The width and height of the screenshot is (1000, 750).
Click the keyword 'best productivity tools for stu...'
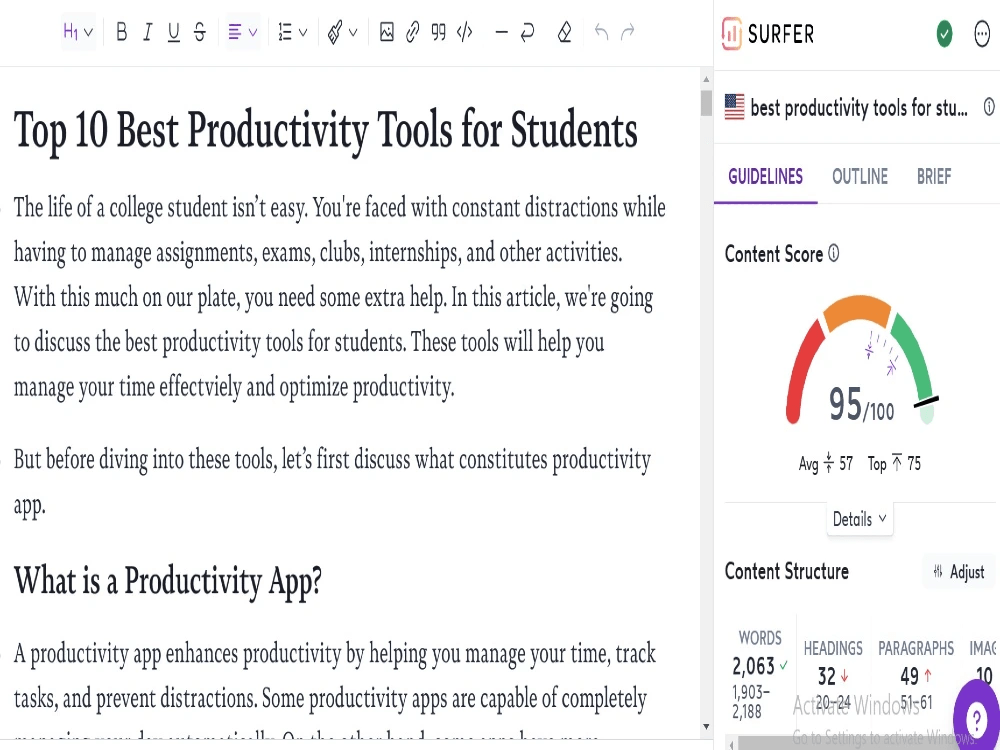pyautogui.click(x=859, y=108)
